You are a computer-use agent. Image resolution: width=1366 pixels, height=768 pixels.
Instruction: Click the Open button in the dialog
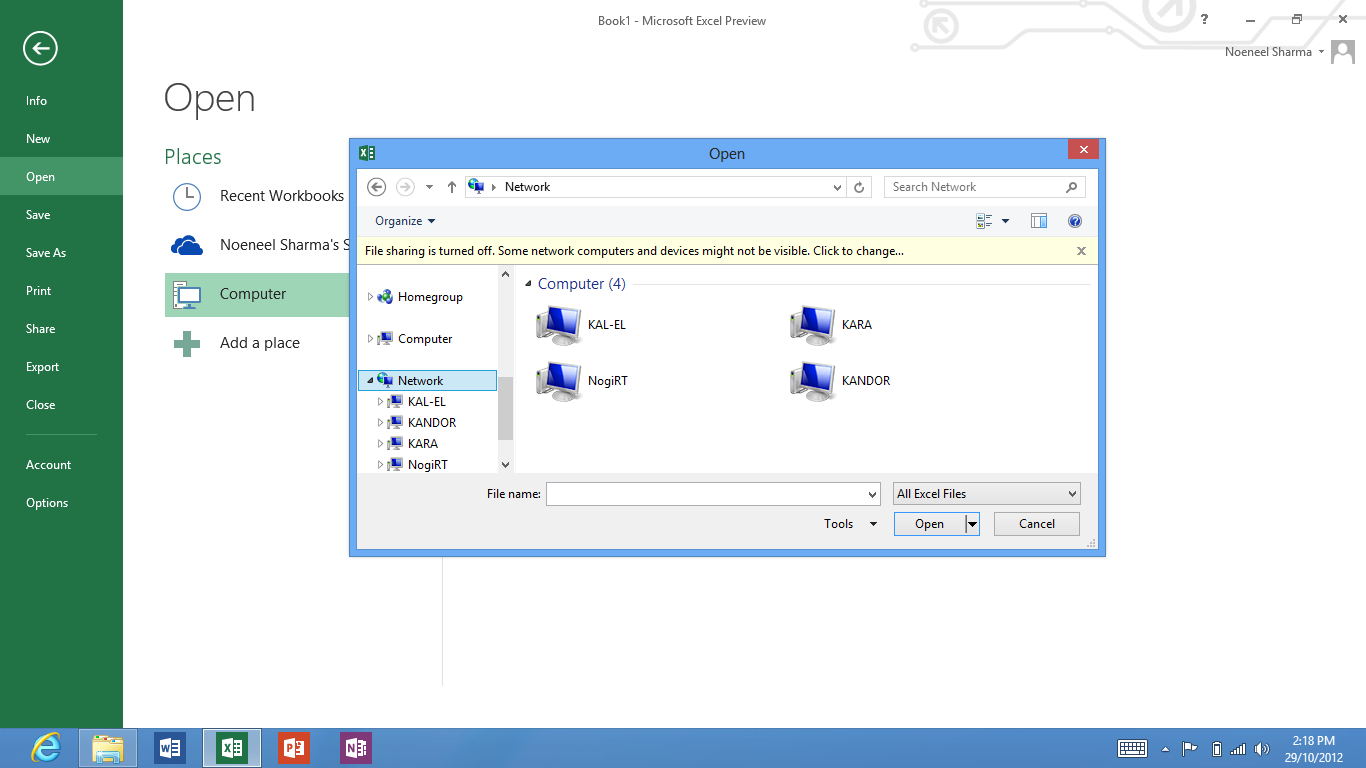[929, 524]
